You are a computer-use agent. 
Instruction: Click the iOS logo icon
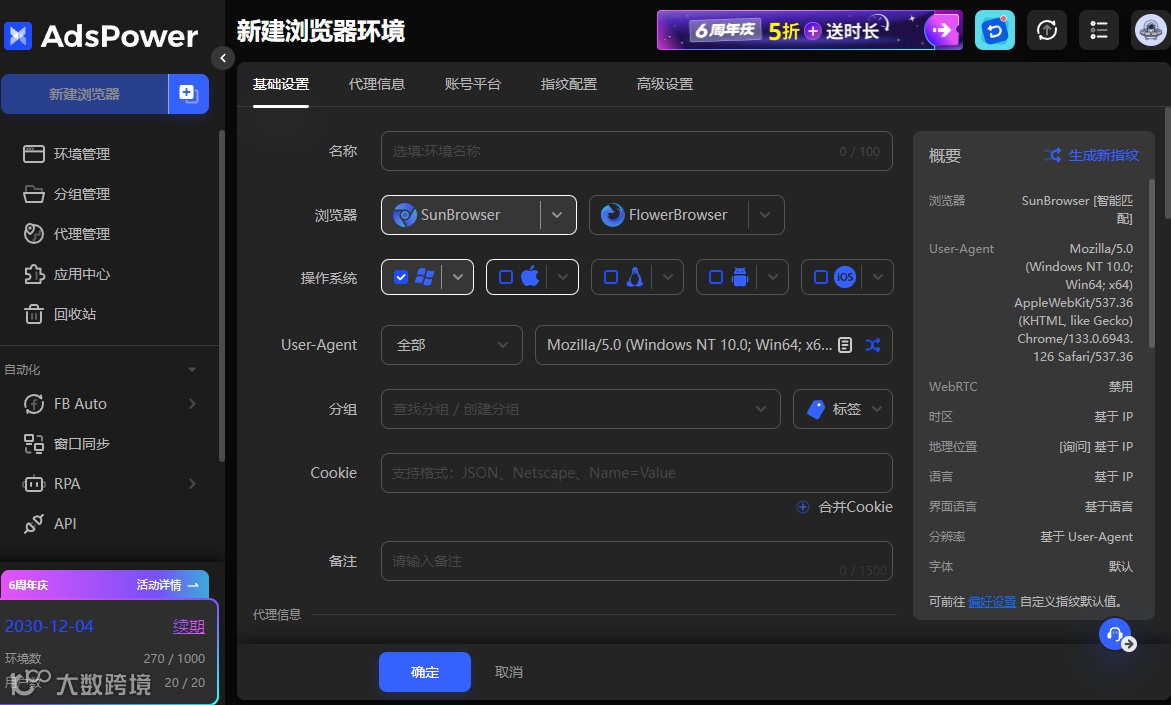[x=845, y=277]
